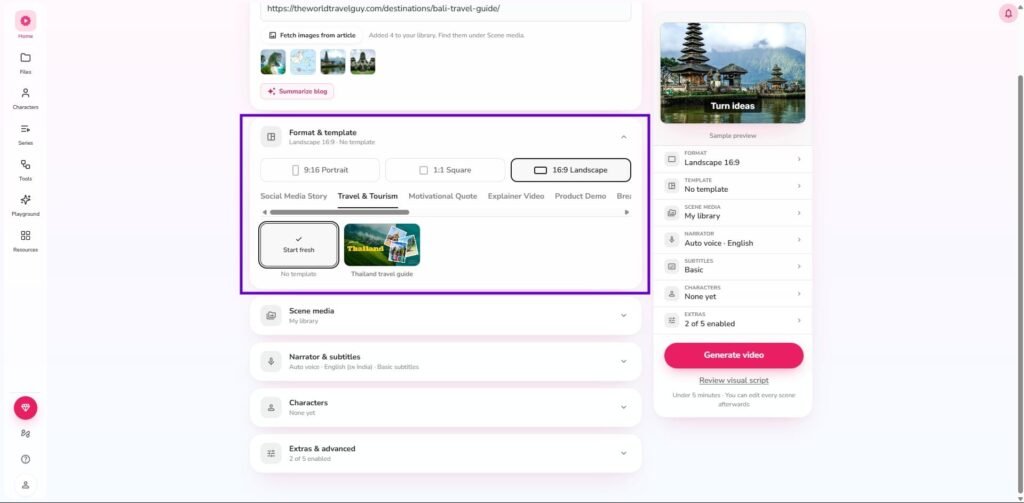Switch to Social Media Story tab
The width and height of the screenshot is (1024, 503).
point(294,196)
